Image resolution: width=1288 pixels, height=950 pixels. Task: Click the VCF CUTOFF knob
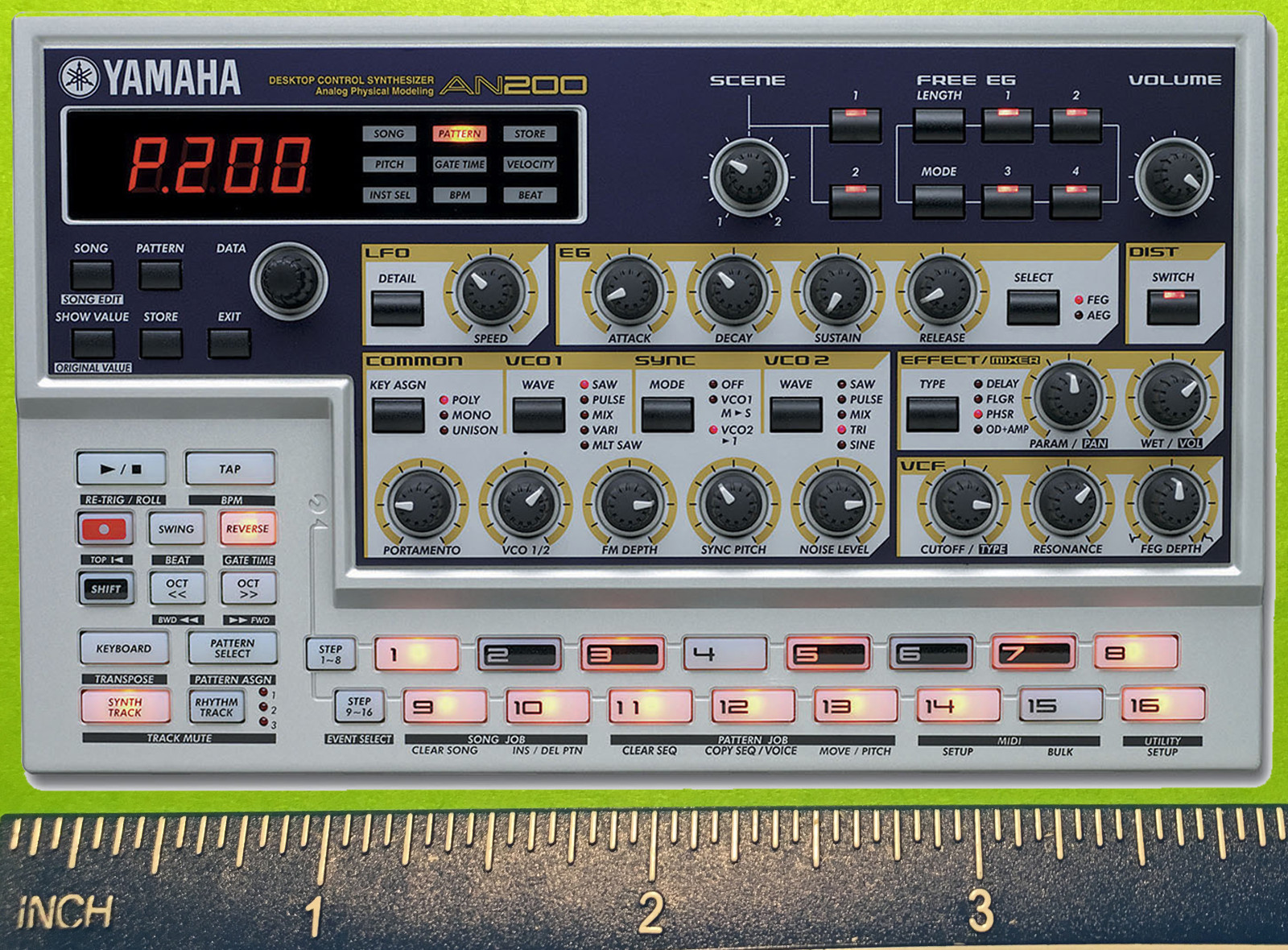point(964,503)
